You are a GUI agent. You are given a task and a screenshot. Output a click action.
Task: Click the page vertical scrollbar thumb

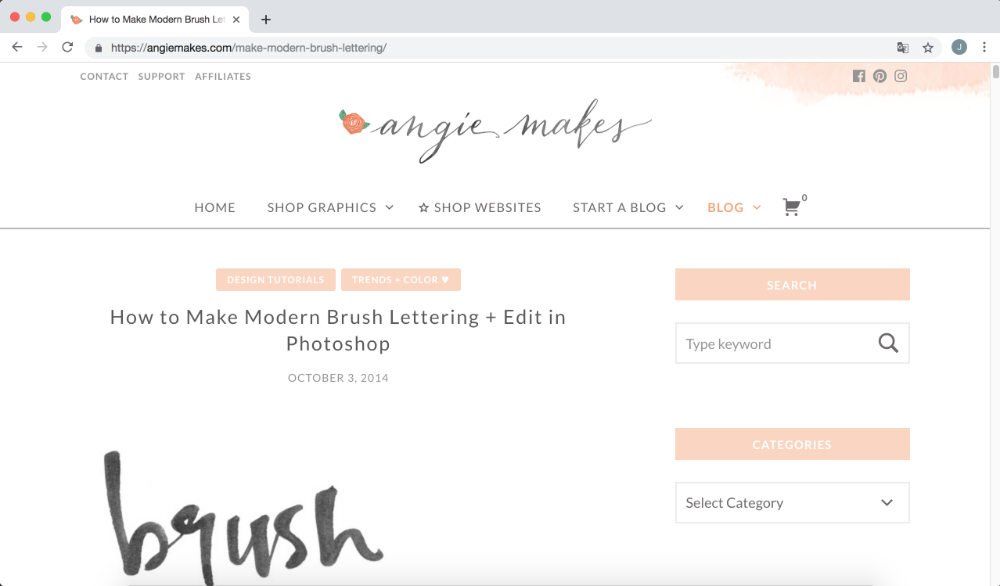996,71
